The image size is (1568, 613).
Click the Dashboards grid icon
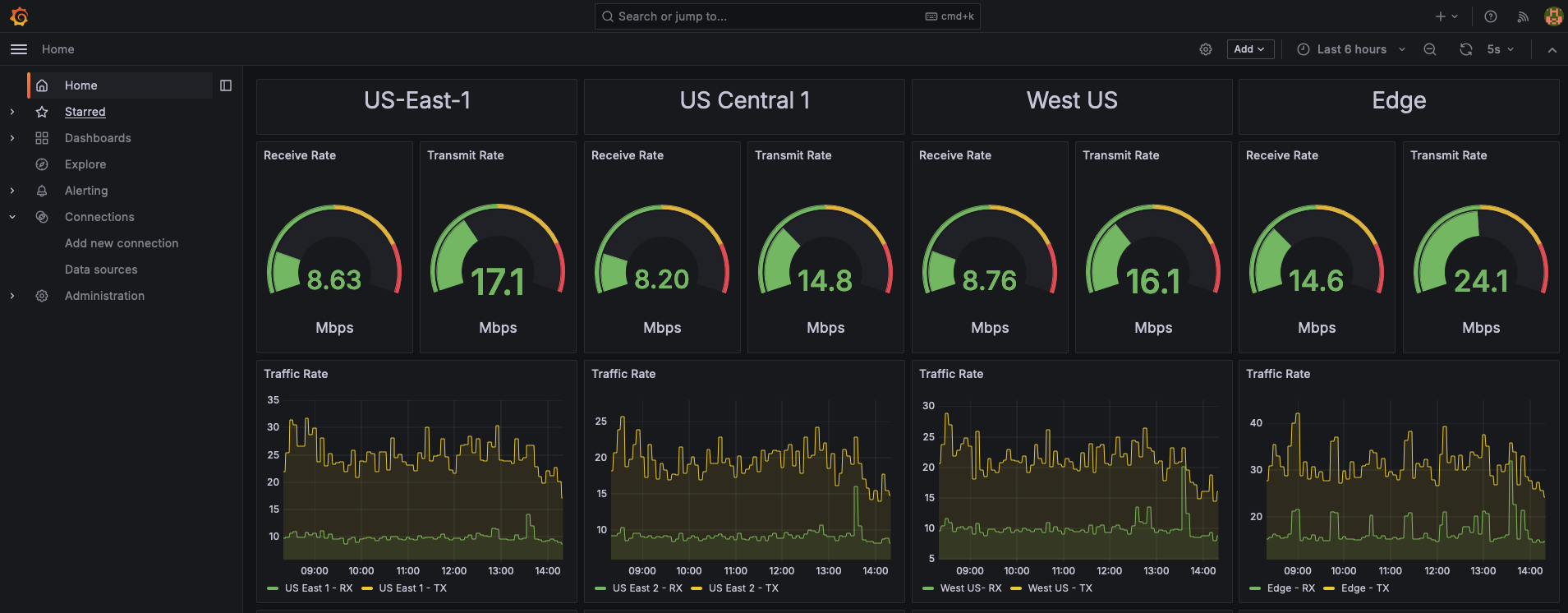coord(42,138)
